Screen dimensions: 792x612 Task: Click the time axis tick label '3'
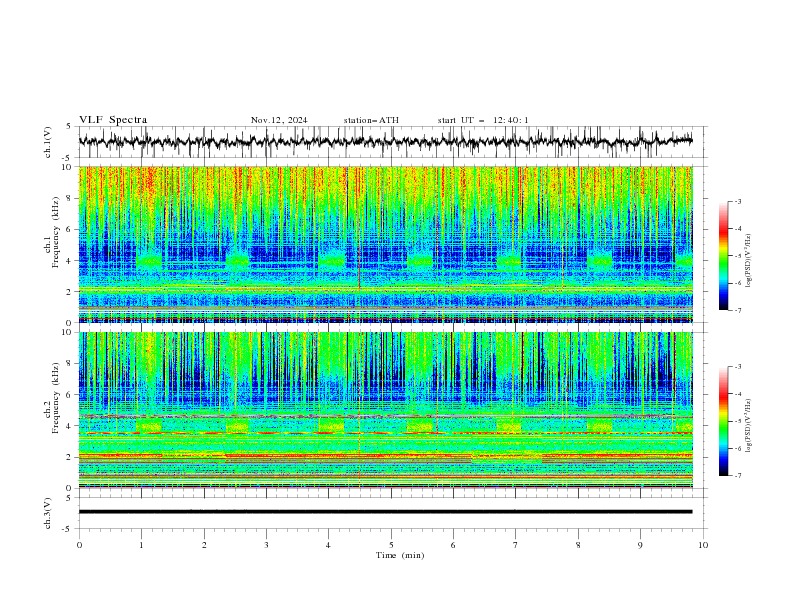click(x=266, y=545)
